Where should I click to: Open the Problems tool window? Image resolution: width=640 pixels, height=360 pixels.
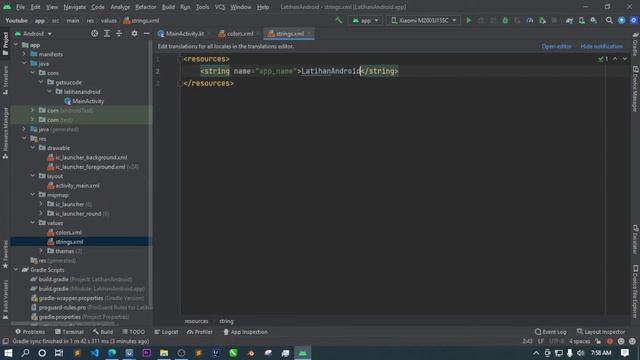(30, 332)
